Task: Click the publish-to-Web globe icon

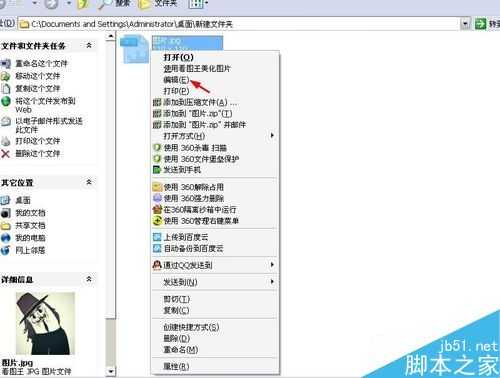Action: (6, 101)
